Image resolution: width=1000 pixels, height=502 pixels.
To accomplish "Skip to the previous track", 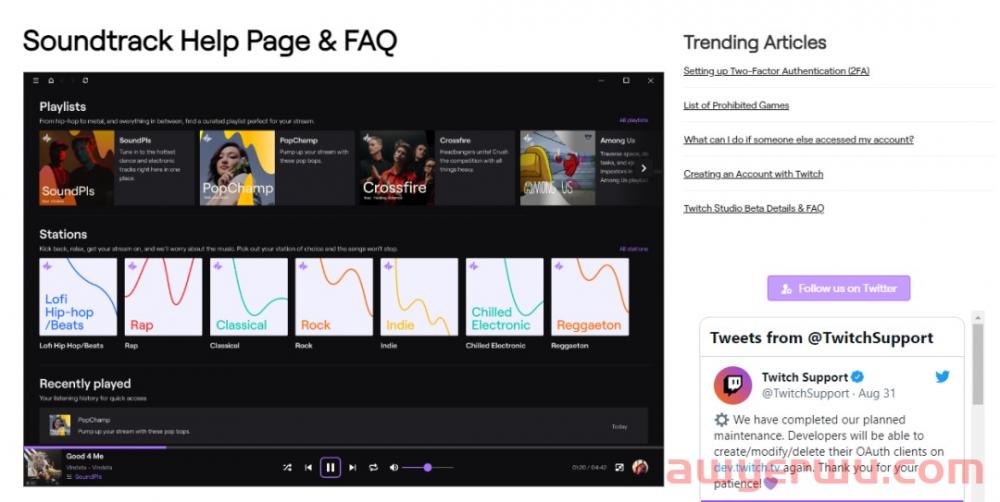I will click(308, 468).
